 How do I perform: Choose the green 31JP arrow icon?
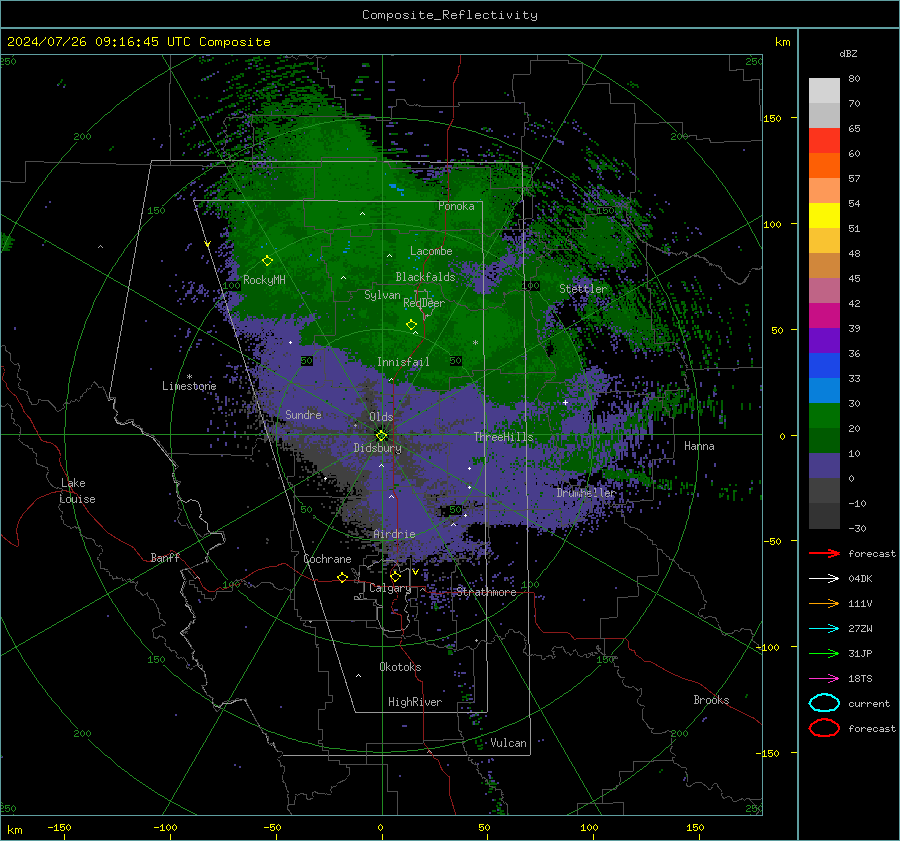[824, 653]
